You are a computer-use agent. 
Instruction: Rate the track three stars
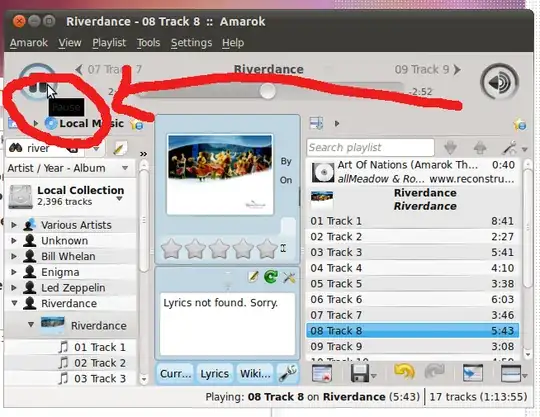click(219, 249)
